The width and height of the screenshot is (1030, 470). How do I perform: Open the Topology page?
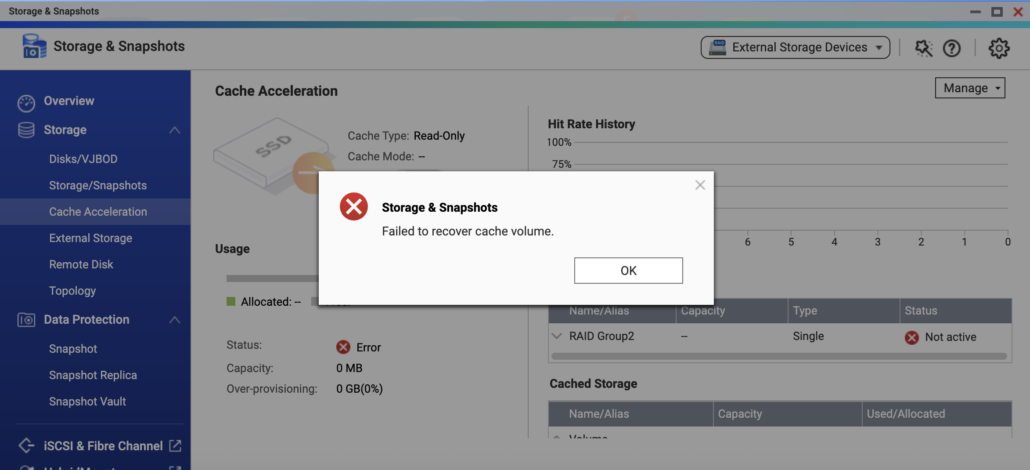(72, 291)
